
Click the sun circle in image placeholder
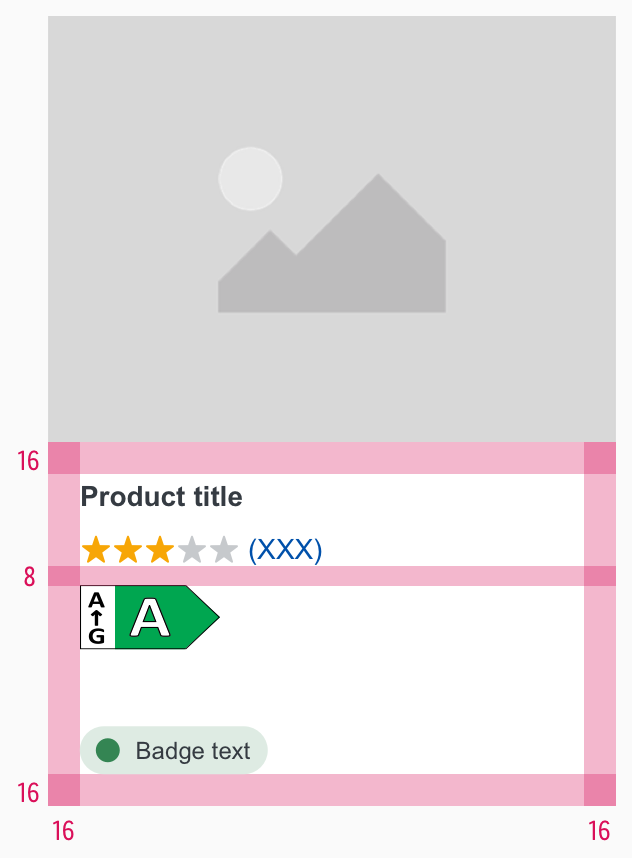[250, 178]
